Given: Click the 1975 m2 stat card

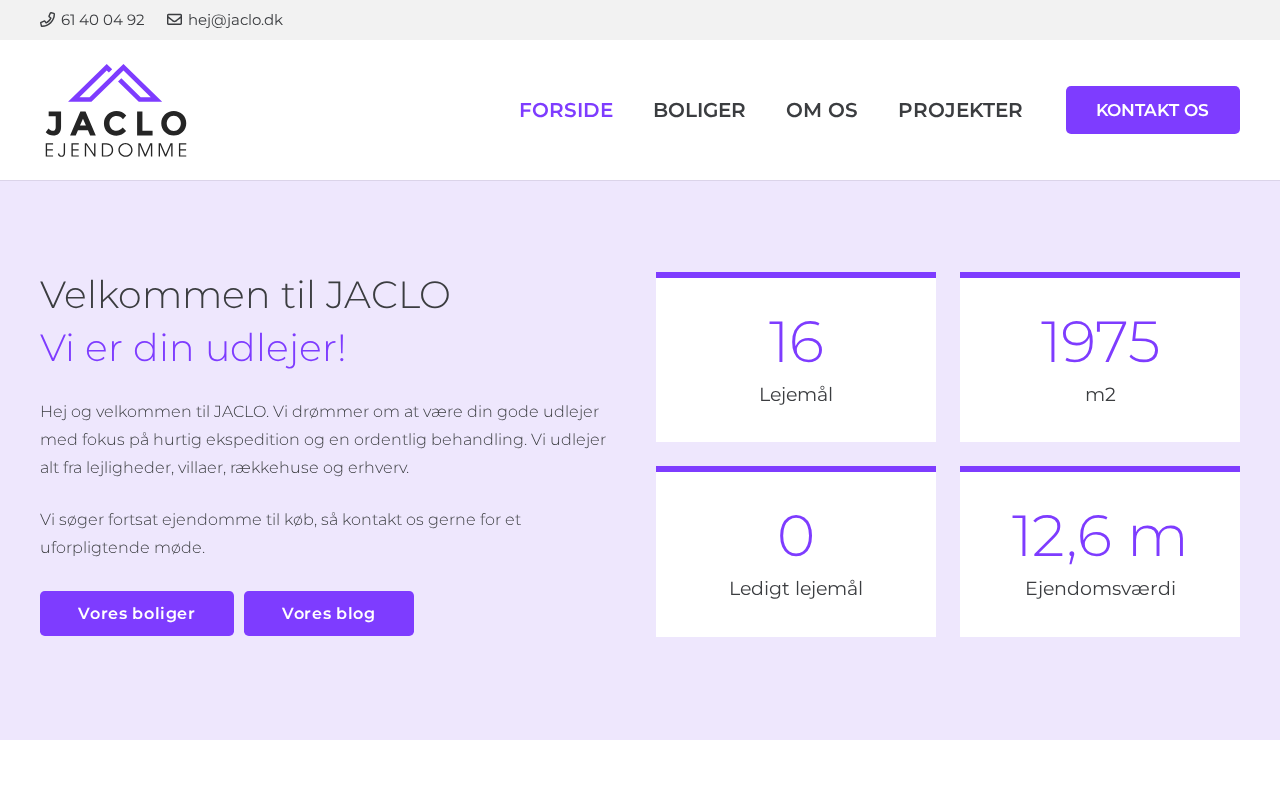Looking at the screenshot, I should [x=1100, y=358].
